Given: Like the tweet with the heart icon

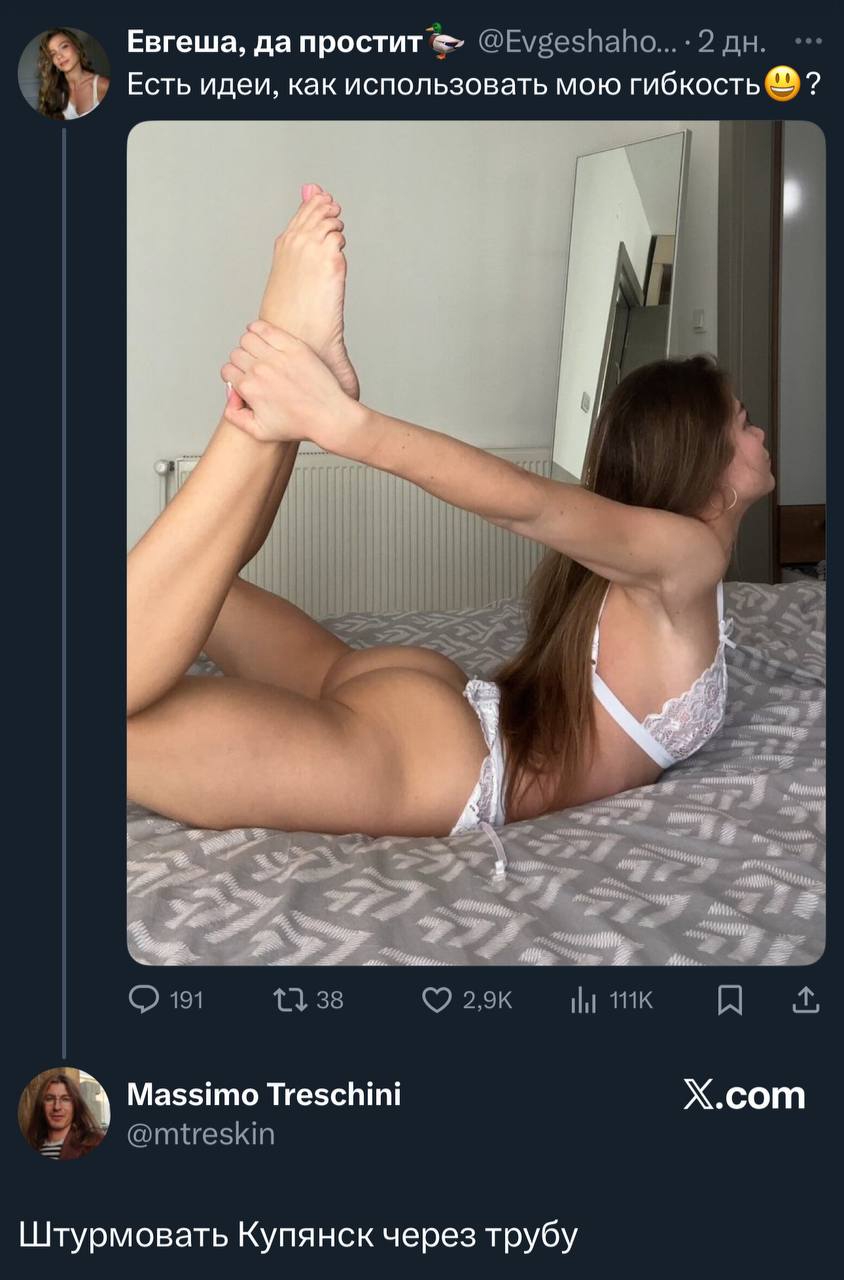Looking at the screenshot, I should [436, 999].
